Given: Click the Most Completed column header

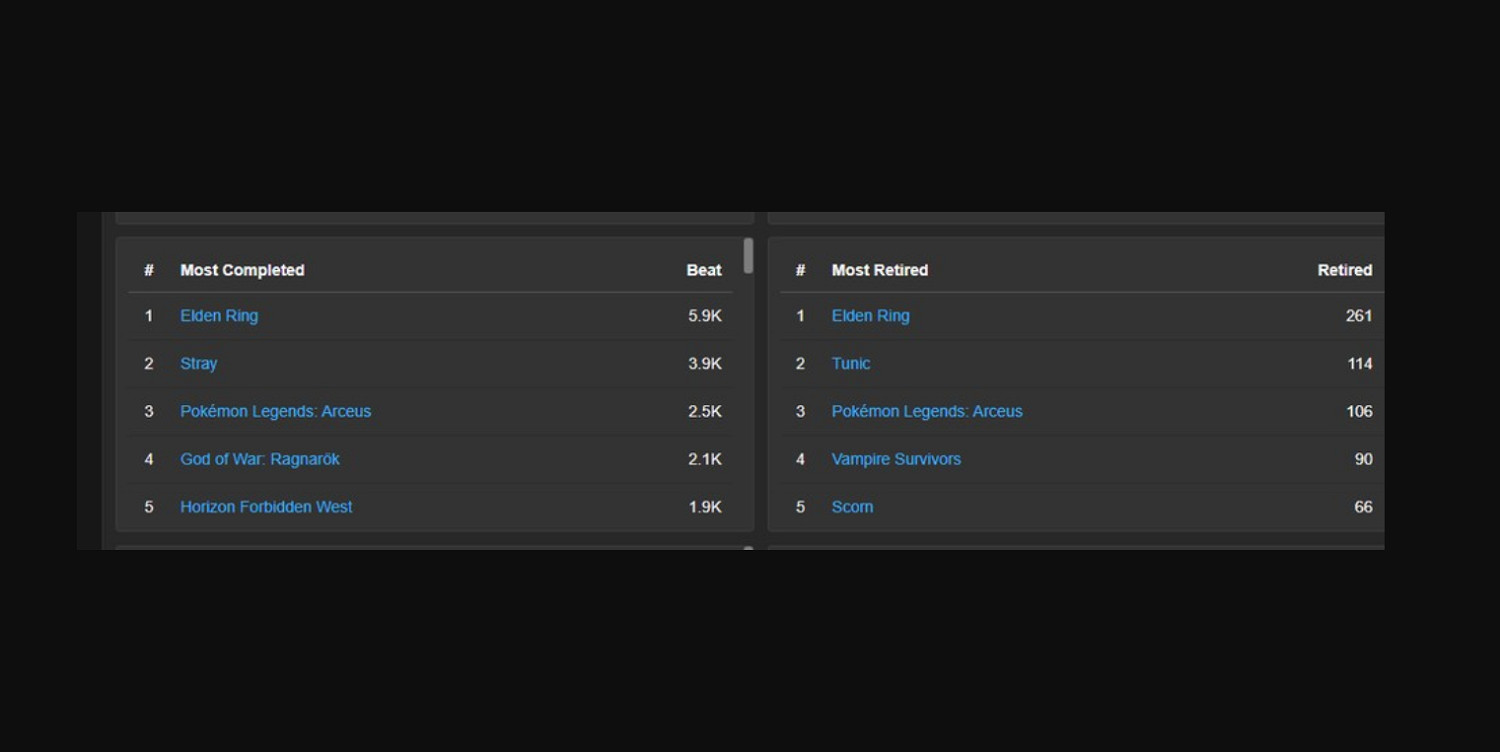Looking at the screenshot, I should click(242, 271).
